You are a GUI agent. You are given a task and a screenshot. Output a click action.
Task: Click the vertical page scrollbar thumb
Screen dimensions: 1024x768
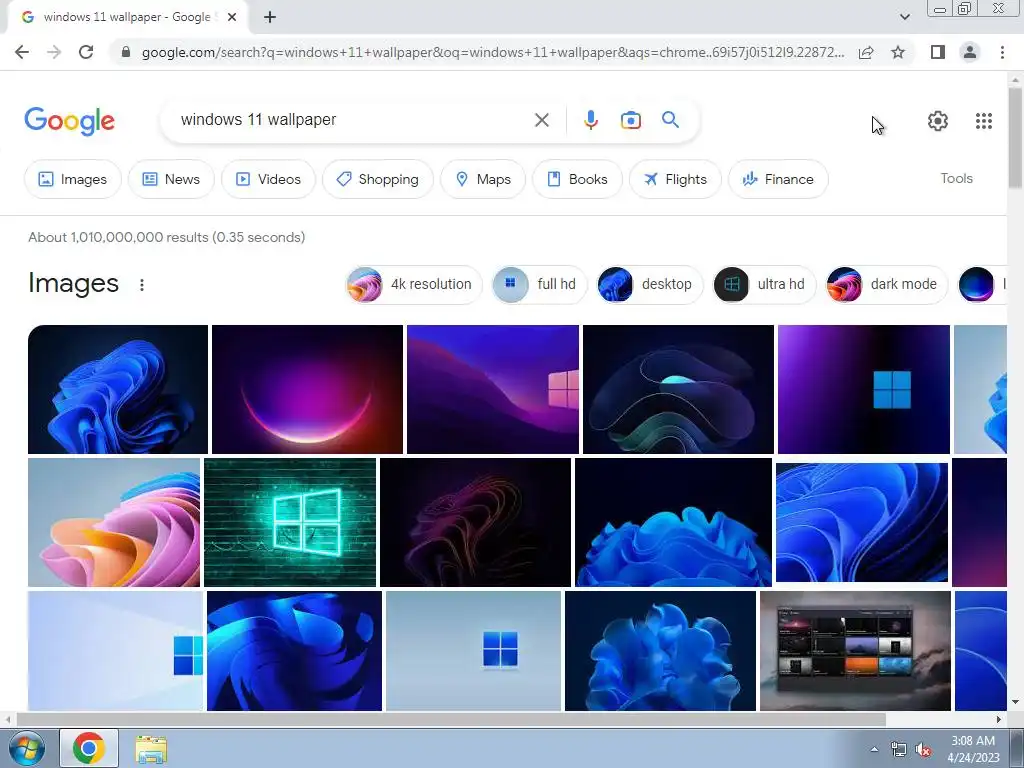point(1015,137)
